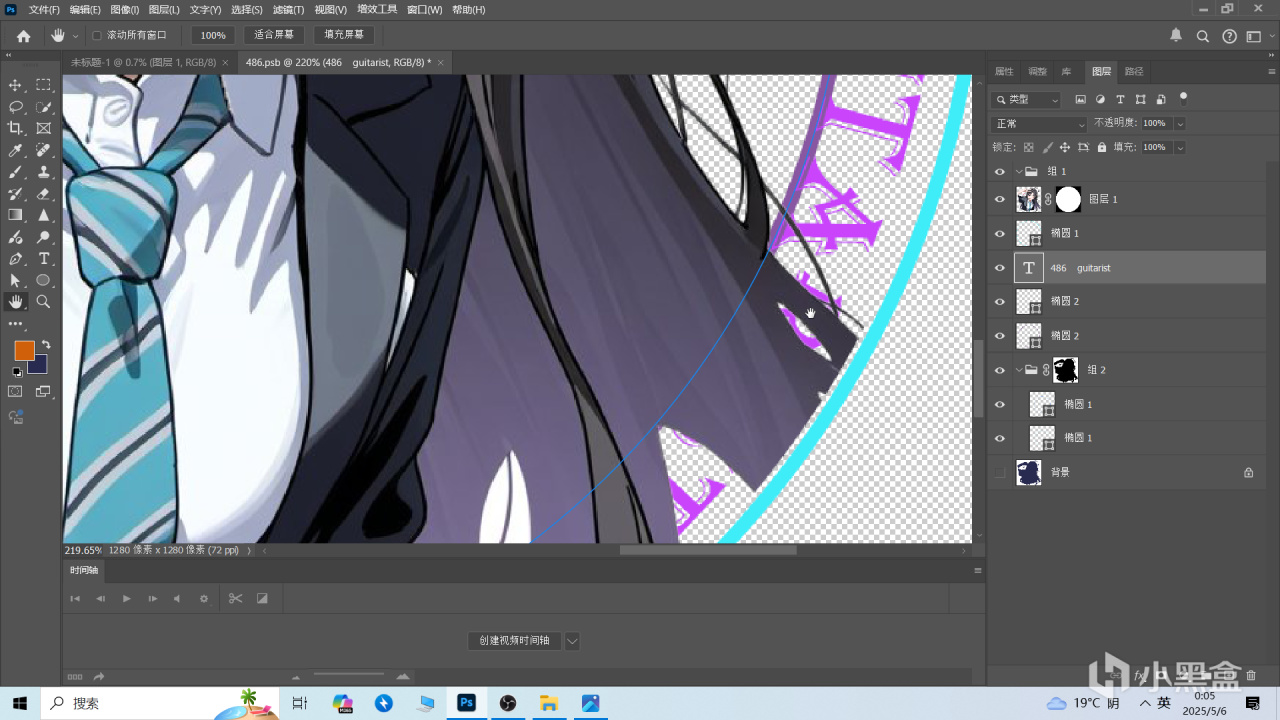Click the orange foreground color swatch

23,350
